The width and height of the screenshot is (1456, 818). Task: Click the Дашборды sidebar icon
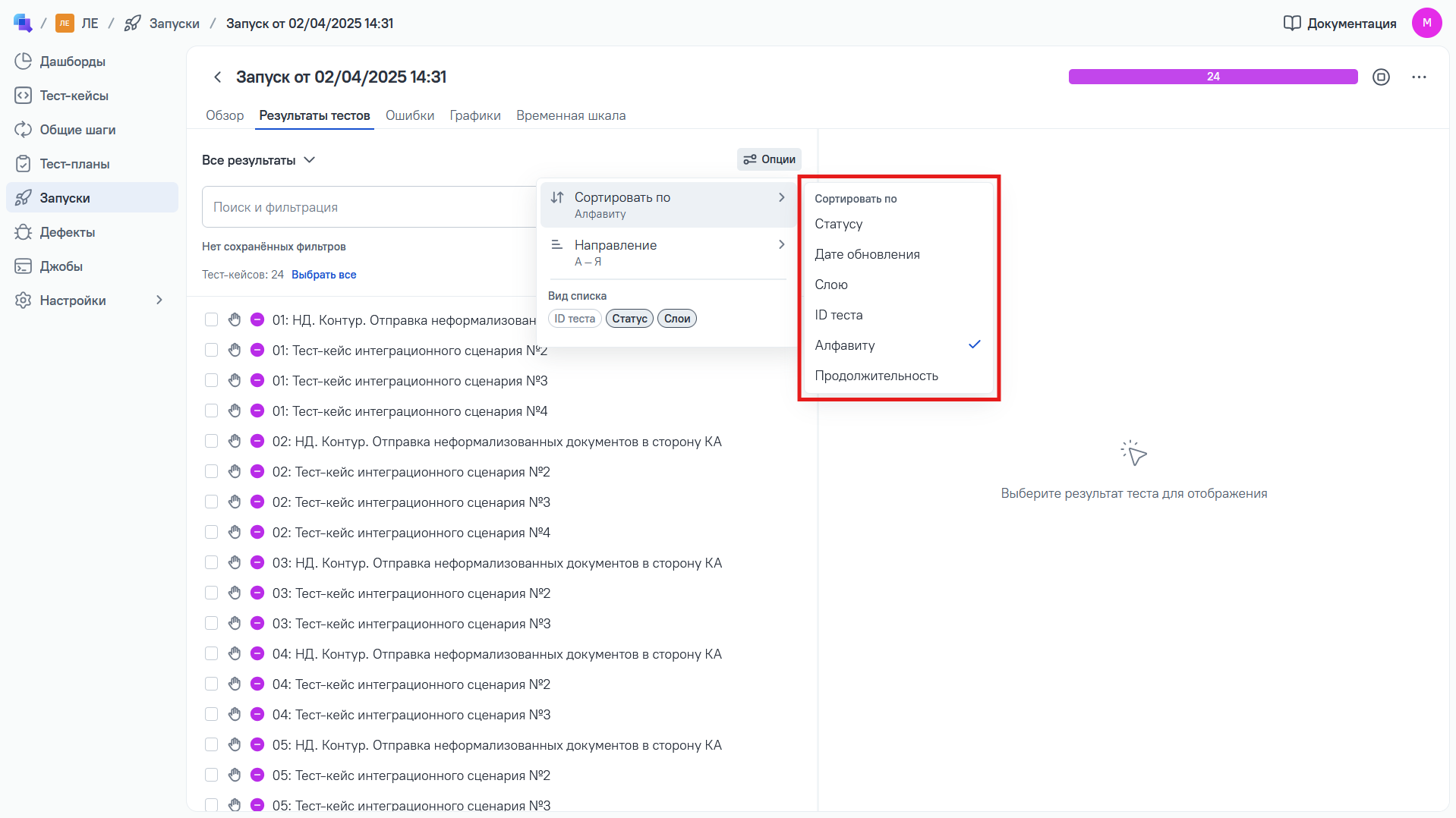[x=24, y=61]
